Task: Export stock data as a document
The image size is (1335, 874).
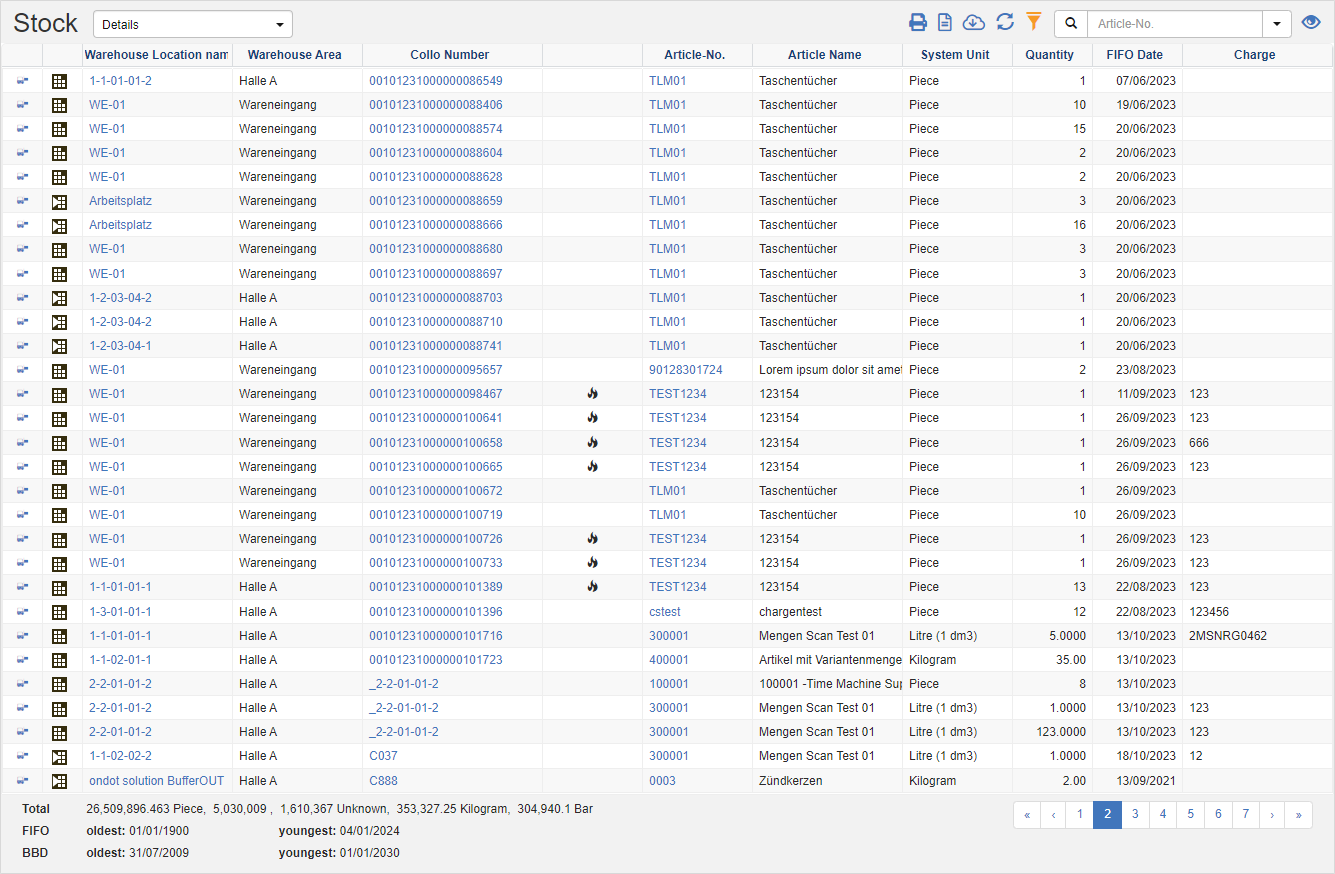Action: coord(946,21)
